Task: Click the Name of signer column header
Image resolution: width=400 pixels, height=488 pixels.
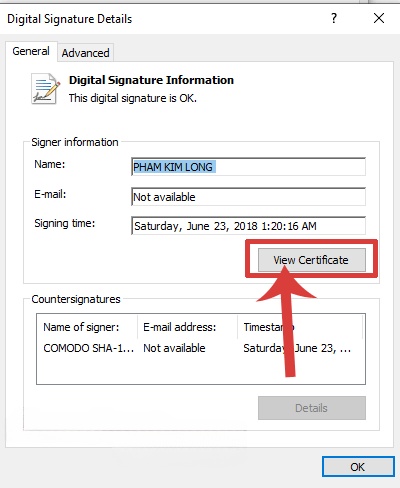Action: tap(87, 327)
